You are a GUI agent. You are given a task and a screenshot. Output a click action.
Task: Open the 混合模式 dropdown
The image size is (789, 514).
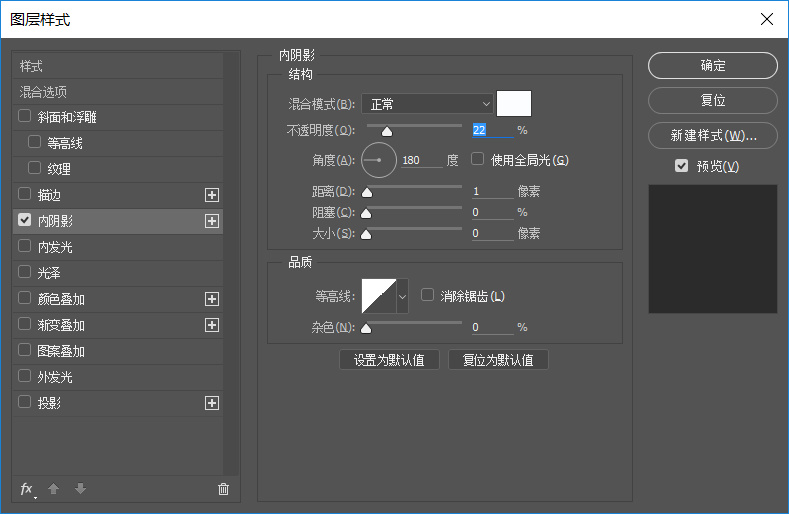point(427,104)
